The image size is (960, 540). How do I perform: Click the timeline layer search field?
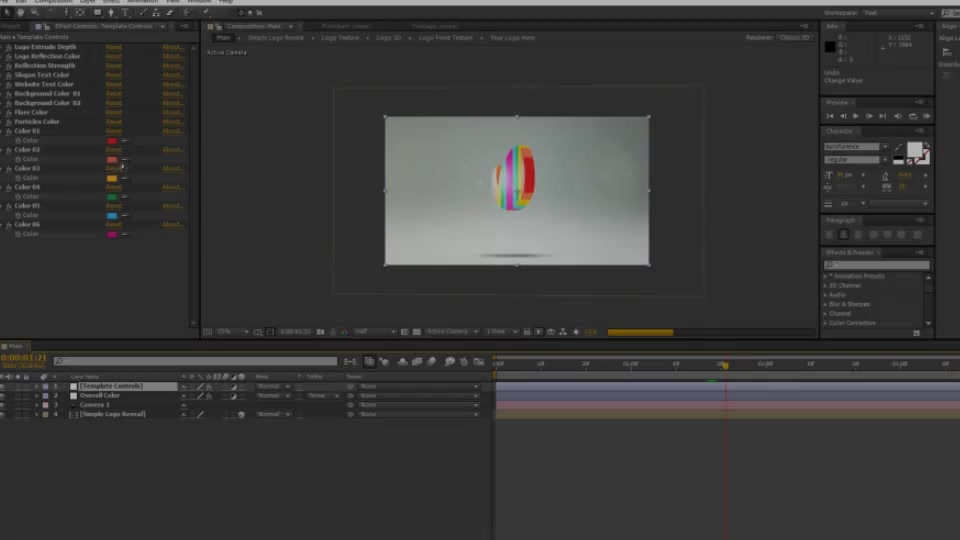(x=195, y=361)
